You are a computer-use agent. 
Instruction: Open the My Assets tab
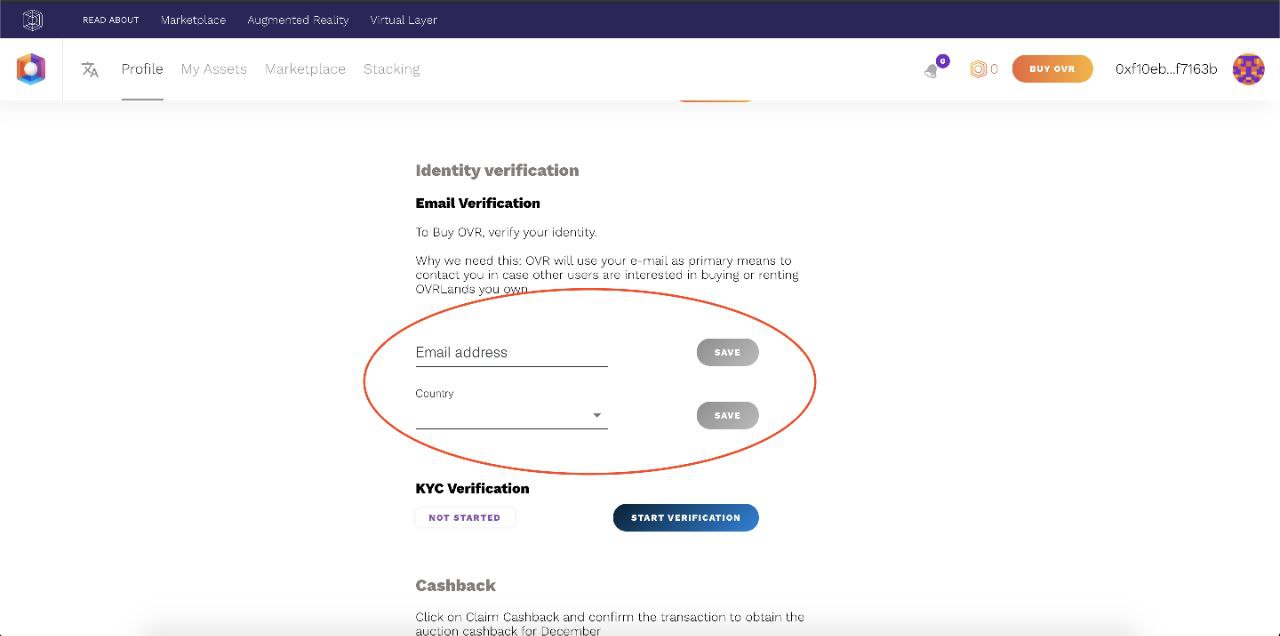pyautogui.click(x=213, y=69)
